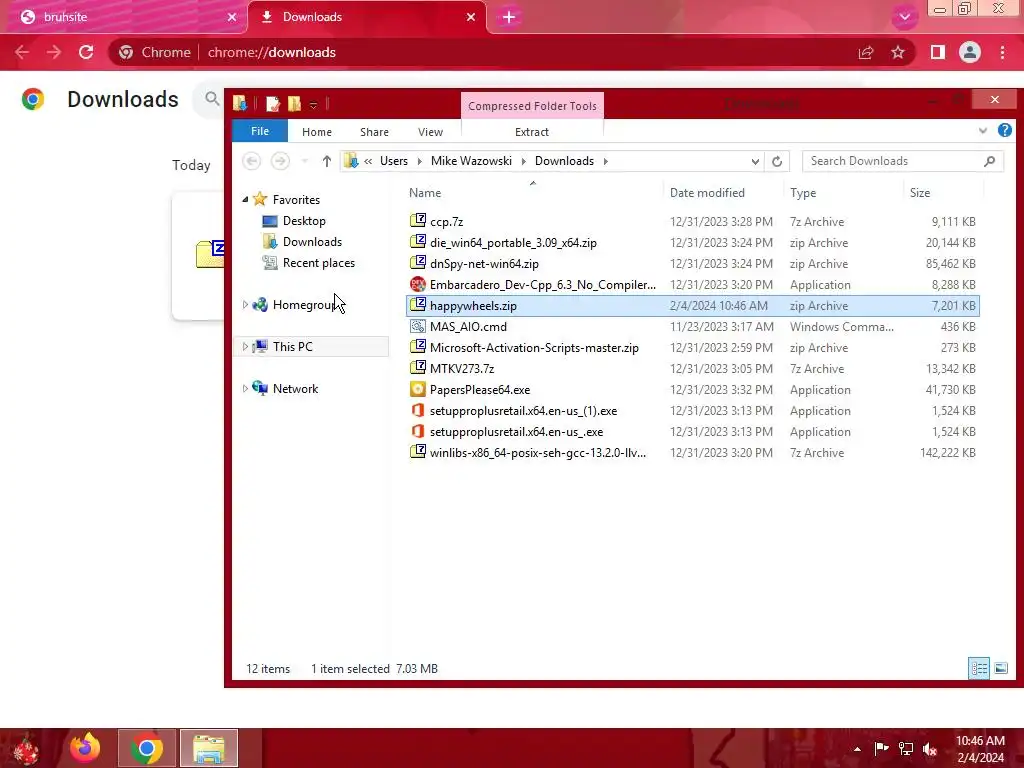Select the Embarcadero Dev-Cpp installer icon
This screenshot has width=1024, height=768.
[x=418, y=284]
